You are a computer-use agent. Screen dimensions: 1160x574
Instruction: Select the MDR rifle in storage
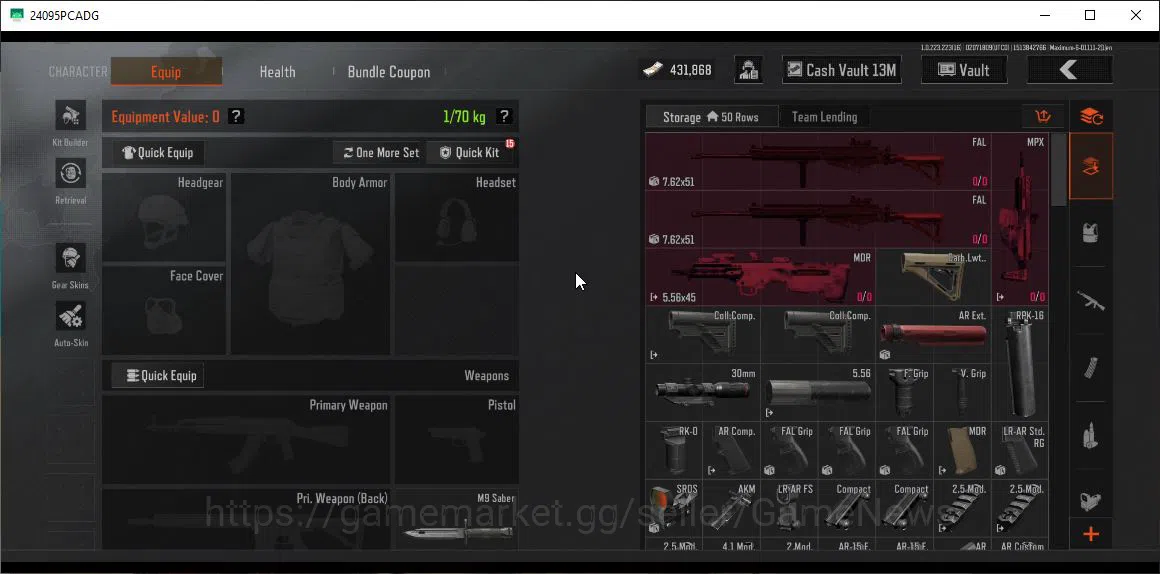tap(761, 277)
